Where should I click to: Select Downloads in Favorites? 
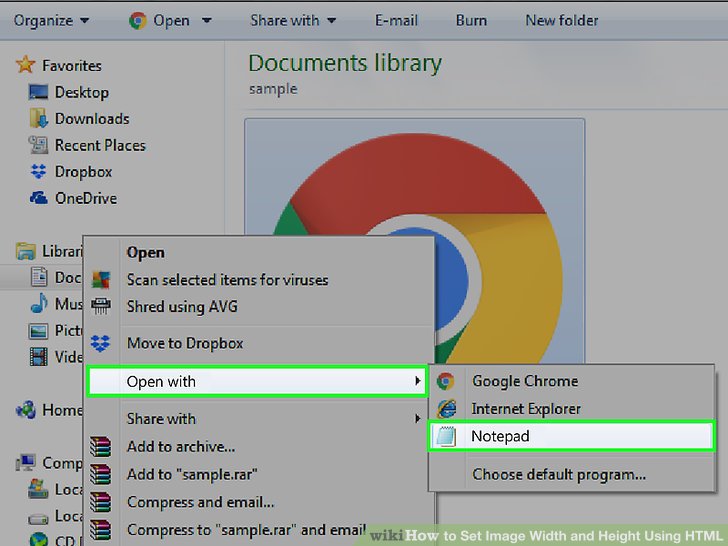coord(92,118)
